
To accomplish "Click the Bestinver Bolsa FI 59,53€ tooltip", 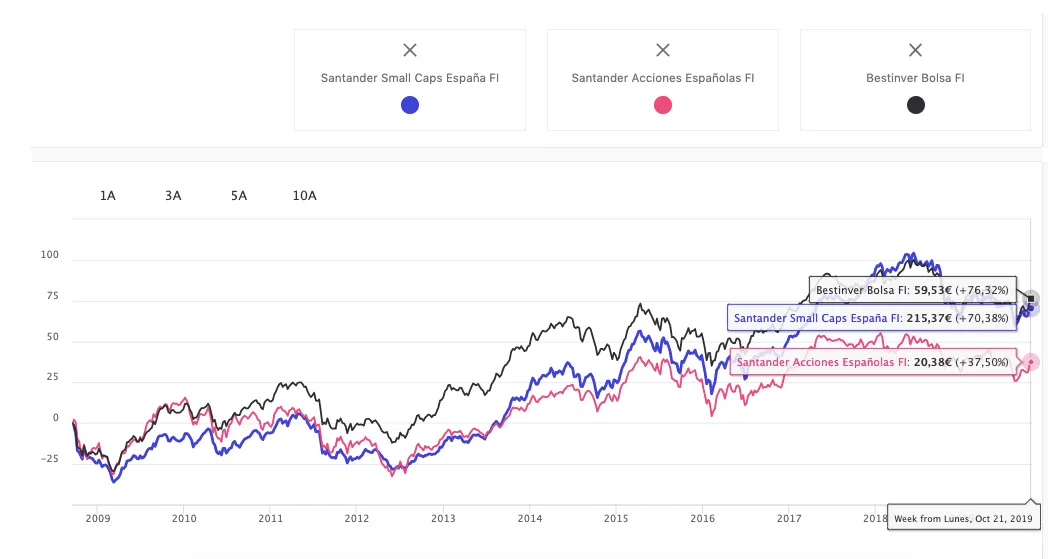I will (x=912, y=290).
